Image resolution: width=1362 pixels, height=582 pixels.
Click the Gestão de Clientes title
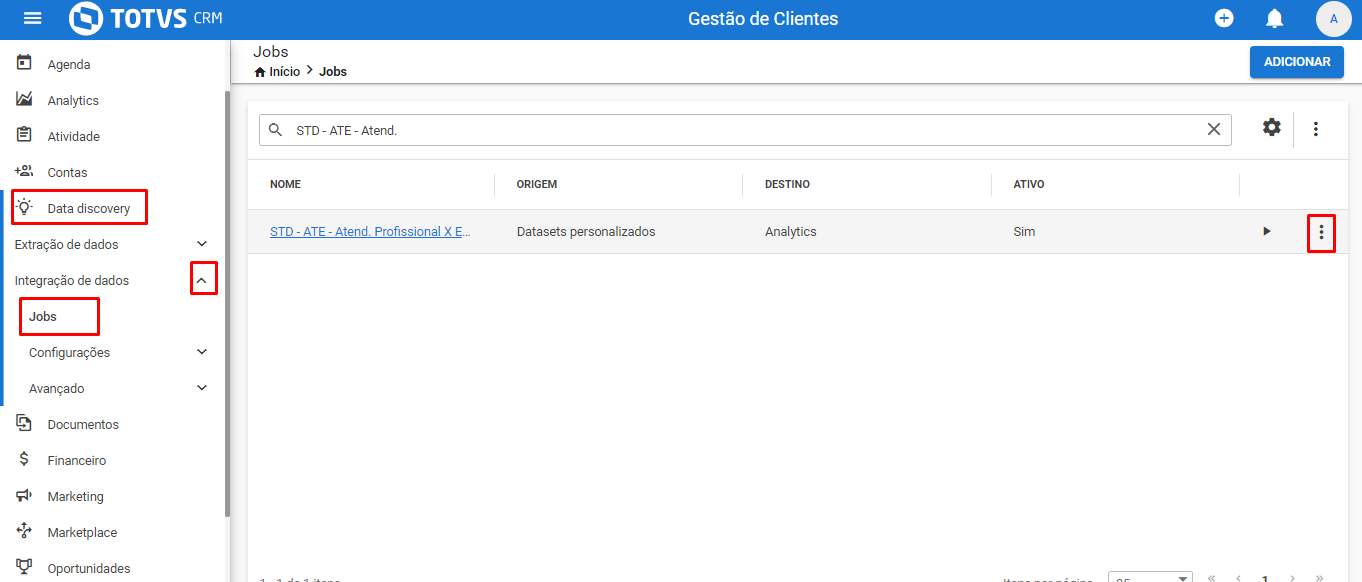coord(763,19)
